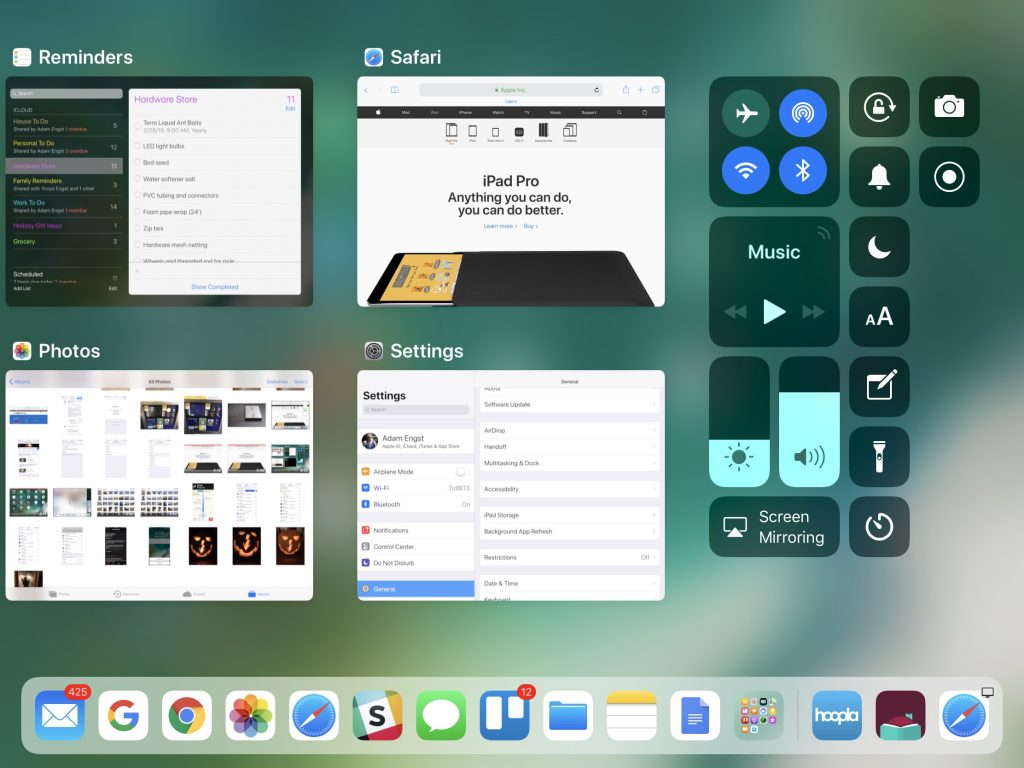This screenshot has height=768, width=1024.
Task: Open Trello with the 12 badge
Action: pos(505,715)
